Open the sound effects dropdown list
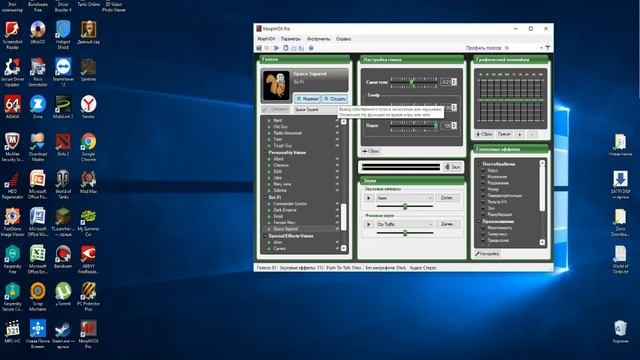 404,198
